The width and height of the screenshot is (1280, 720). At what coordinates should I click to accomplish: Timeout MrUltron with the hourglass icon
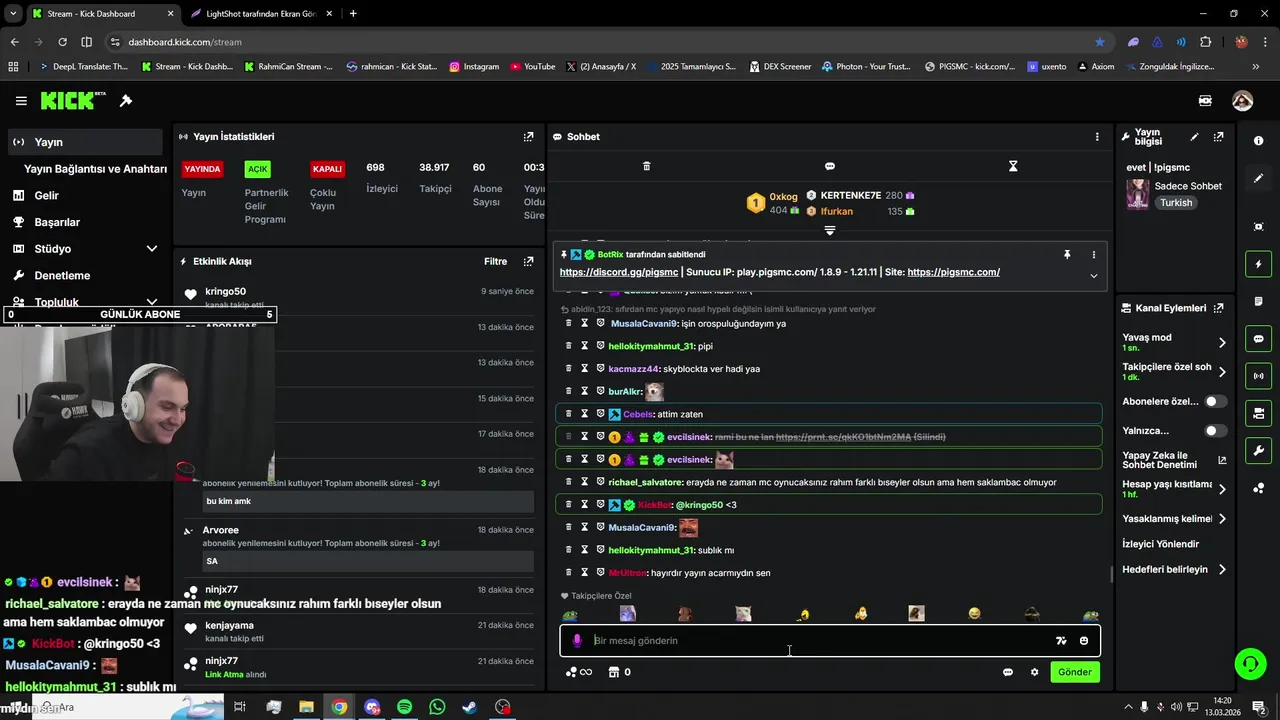pos(585,572)
